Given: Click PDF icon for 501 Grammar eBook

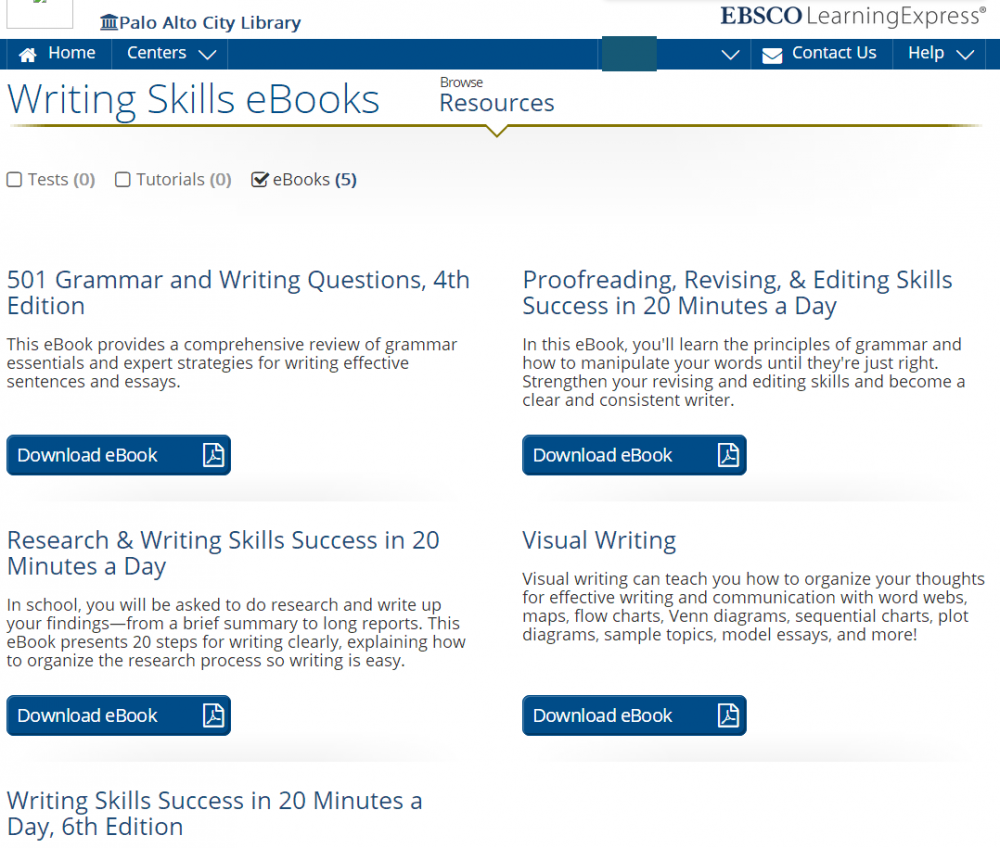Looking at the screenshot, I should (214, 455).
